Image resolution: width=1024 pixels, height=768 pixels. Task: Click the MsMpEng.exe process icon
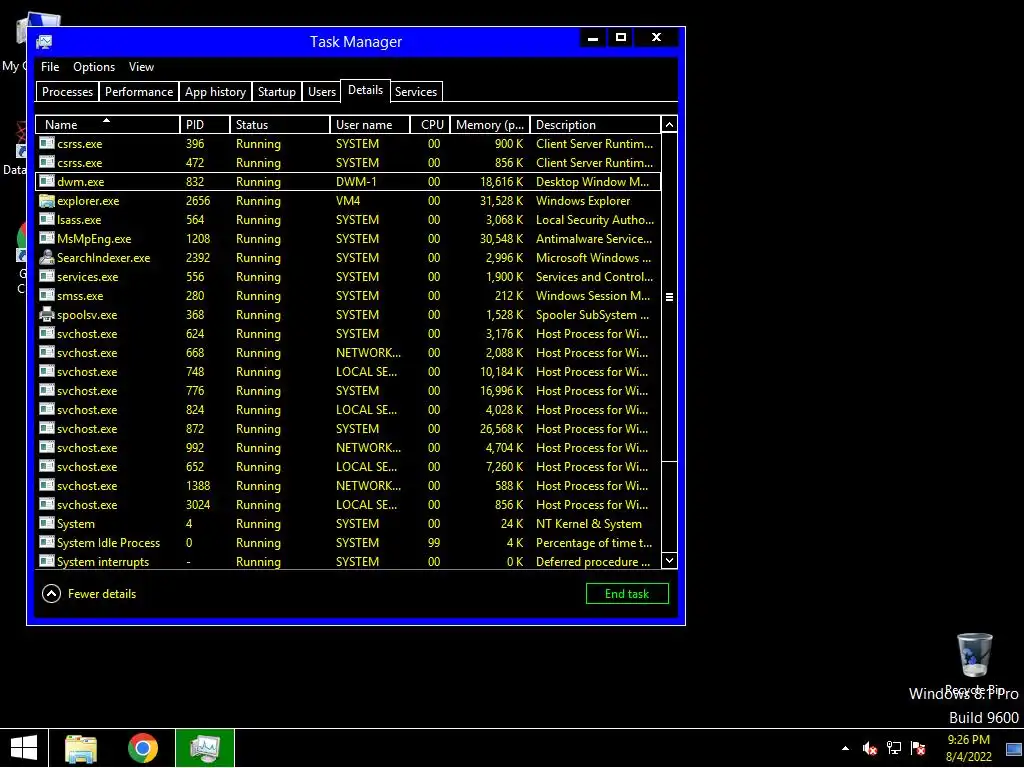tap(46, 238)
